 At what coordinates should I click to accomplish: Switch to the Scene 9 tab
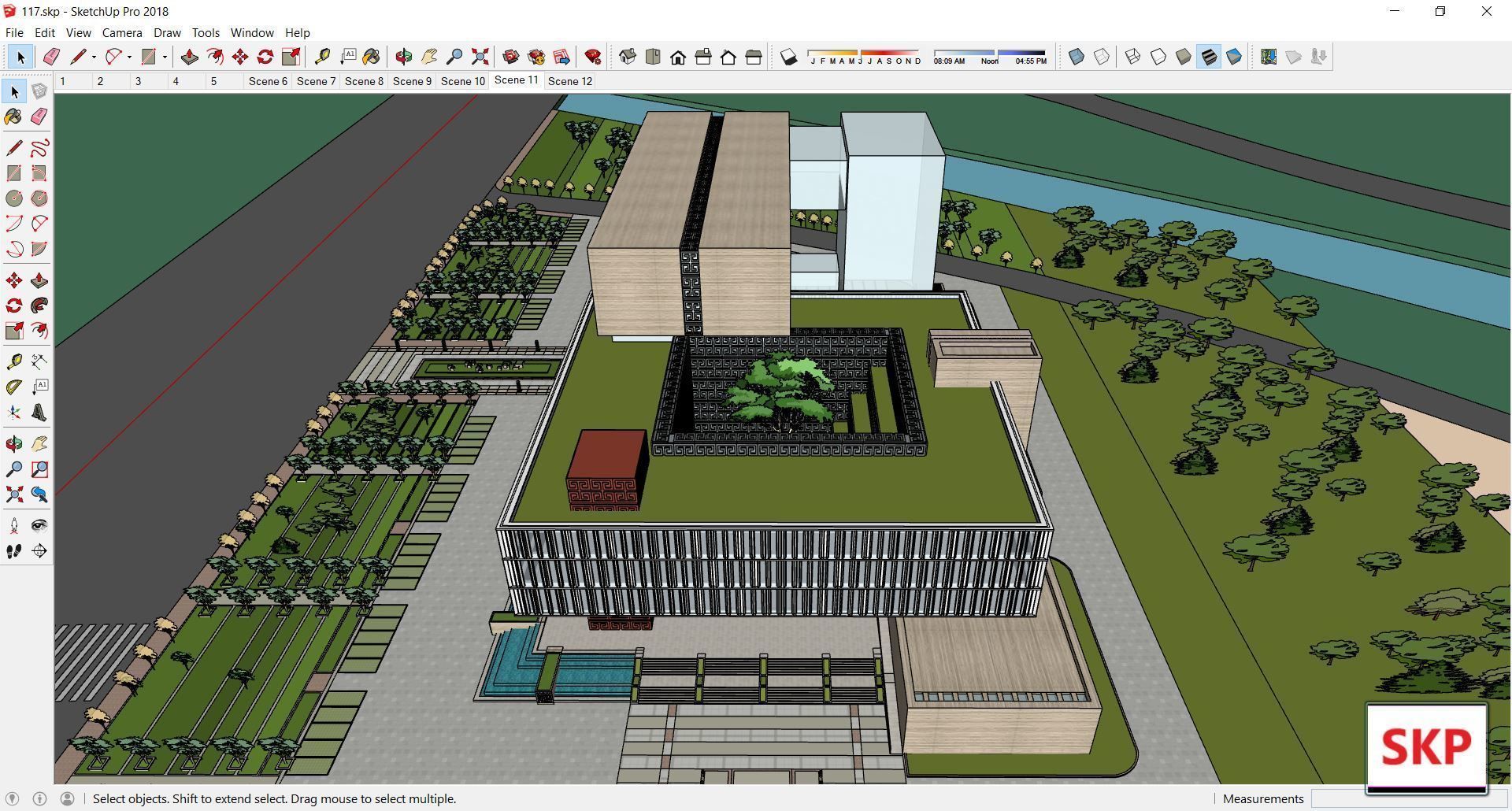point(412,81)
